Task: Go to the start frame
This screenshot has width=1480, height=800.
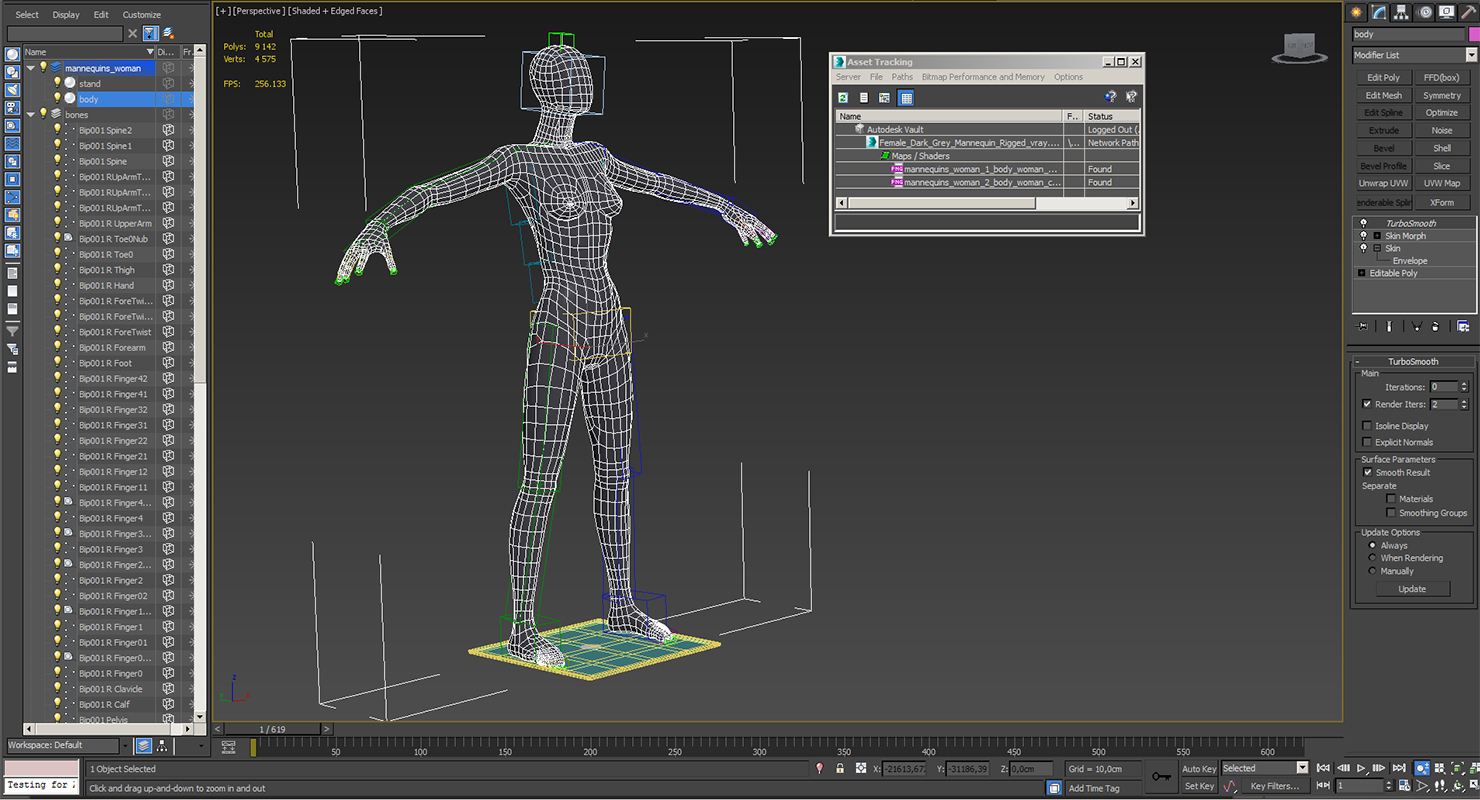Action: [1325, 768]
